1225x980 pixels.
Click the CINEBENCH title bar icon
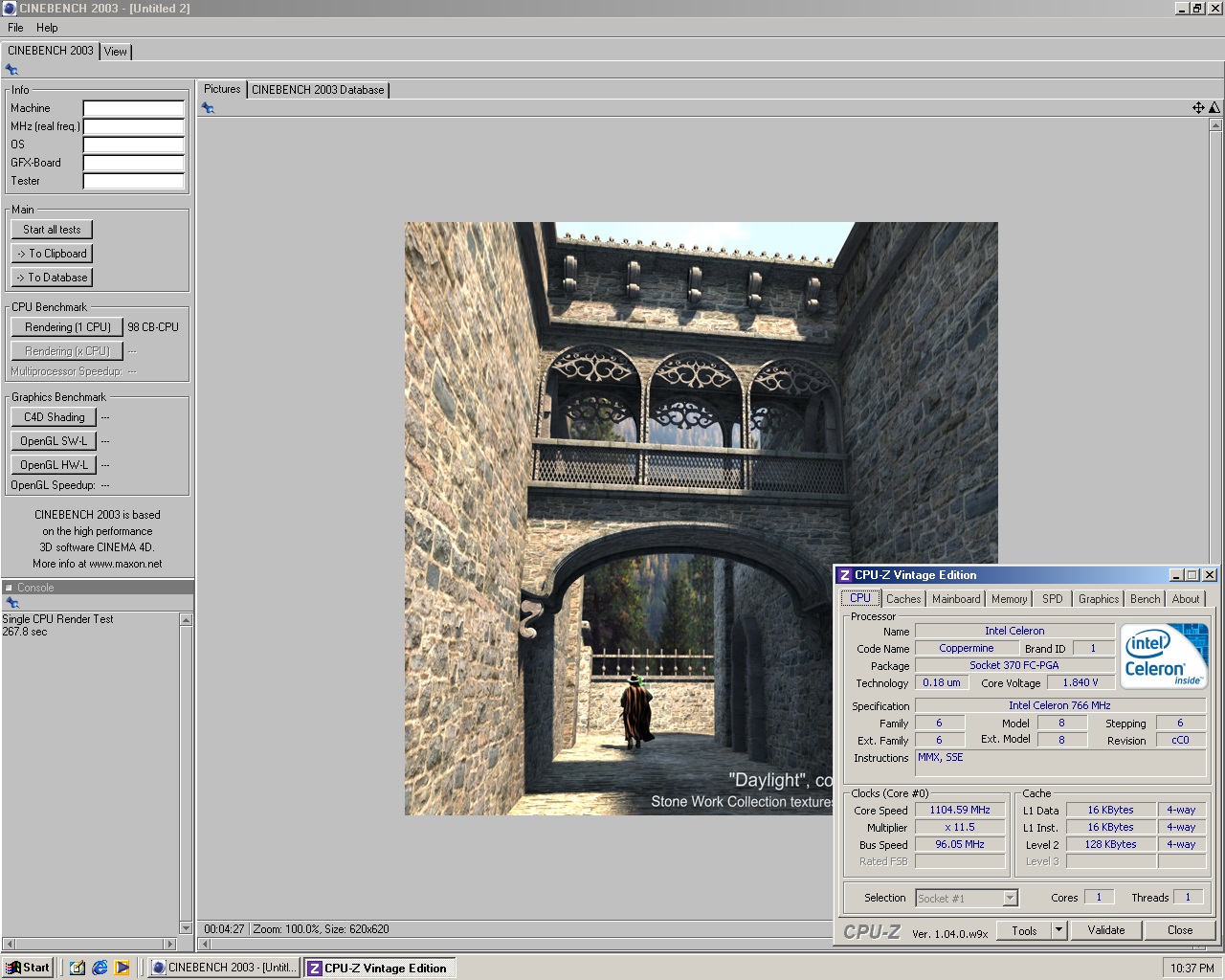pyautogui.click(x=10, y=9)
